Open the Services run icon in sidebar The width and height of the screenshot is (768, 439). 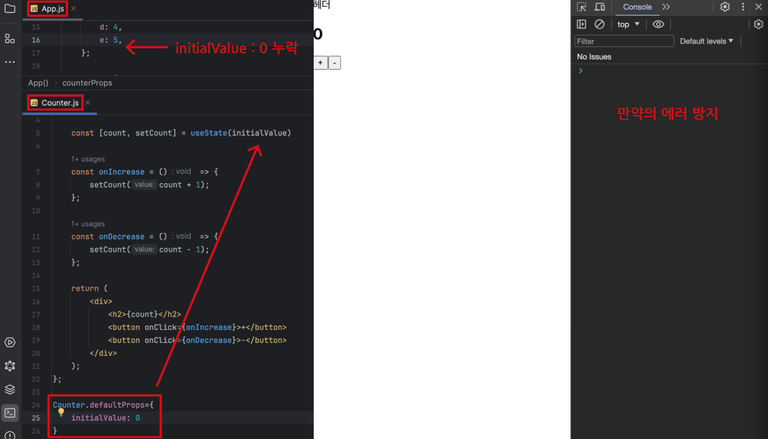pyautogui.click(x=10, y=342)
